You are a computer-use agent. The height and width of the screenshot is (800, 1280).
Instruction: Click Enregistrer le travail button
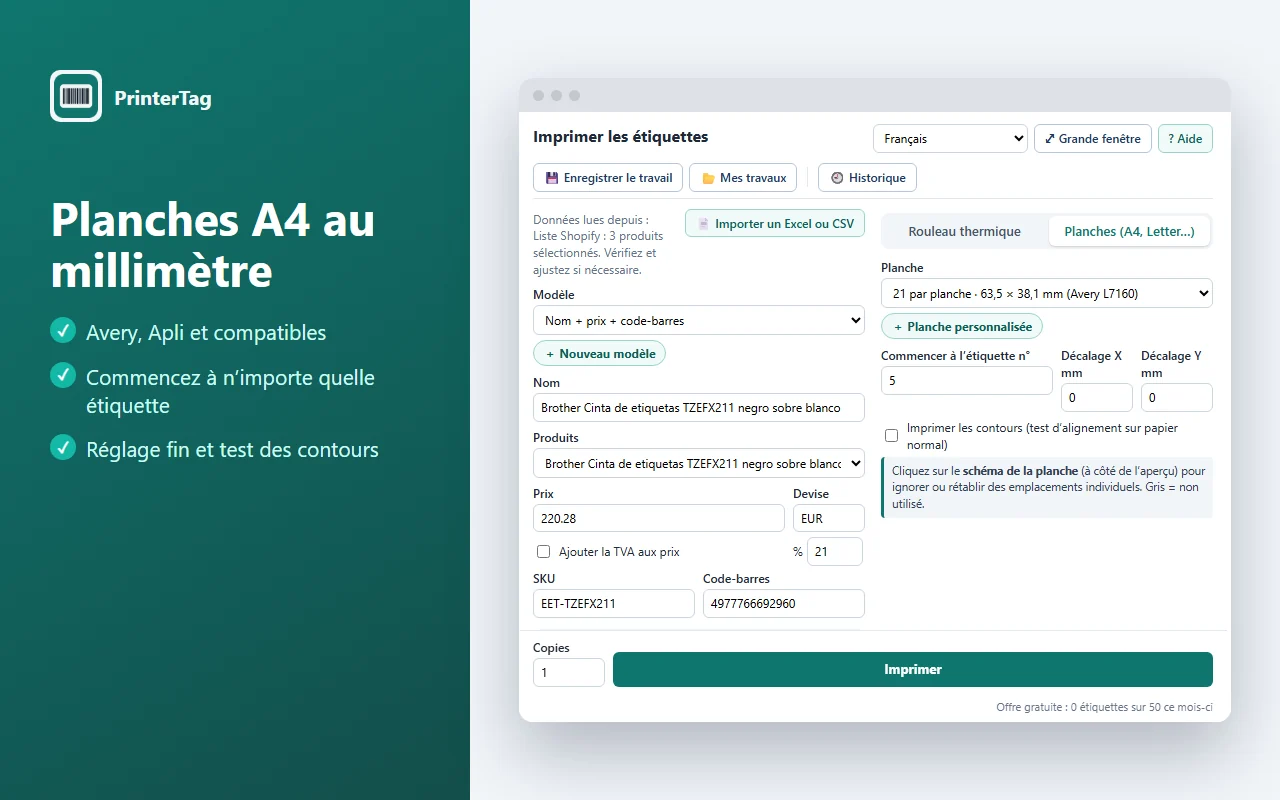(608, 178)
